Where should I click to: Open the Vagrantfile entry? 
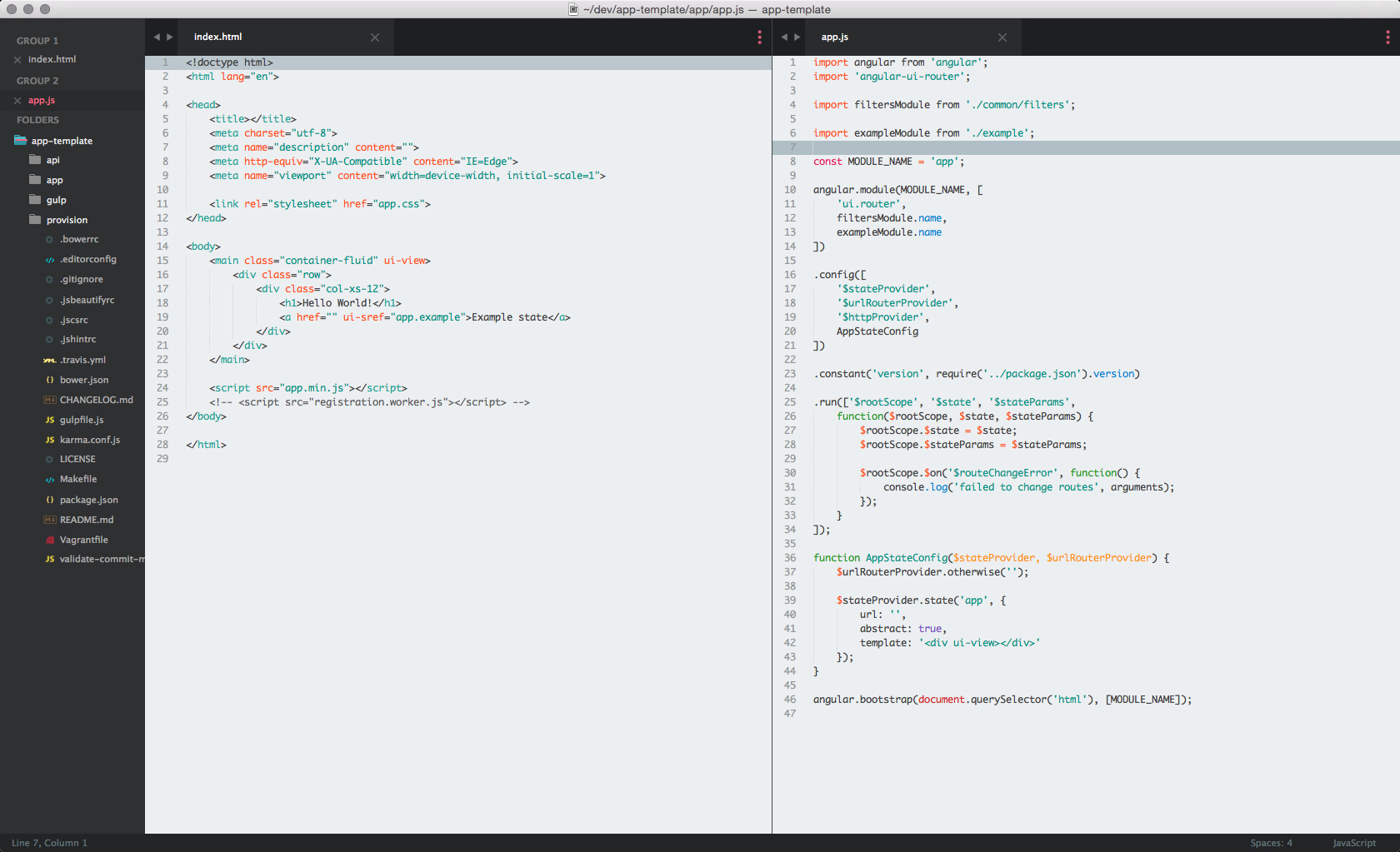84,540
